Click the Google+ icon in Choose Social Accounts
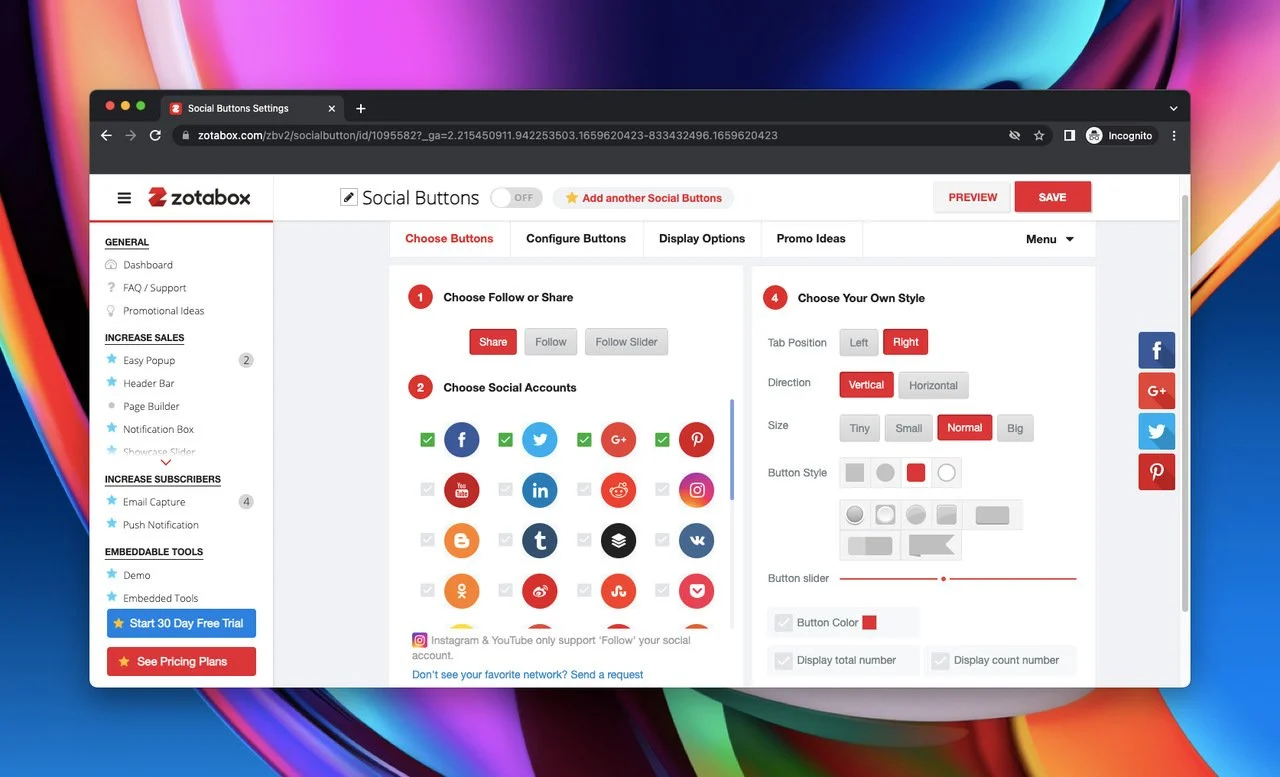1280x777 pixels. pos(618,439)
